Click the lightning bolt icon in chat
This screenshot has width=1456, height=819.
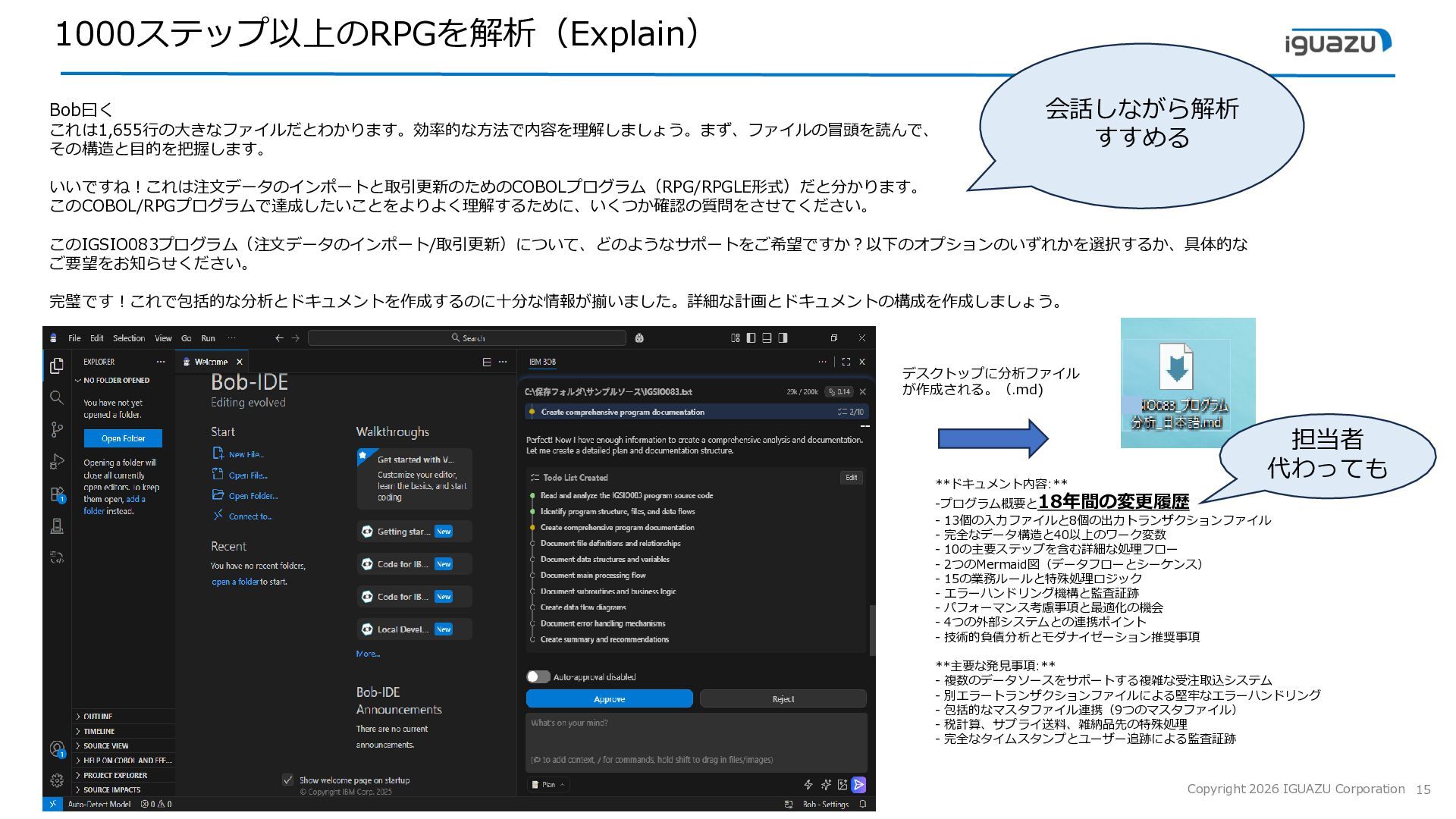(x=808, y=785)
